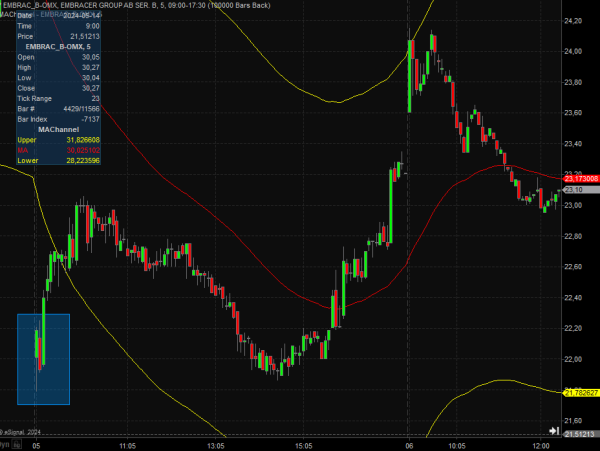Click the 24,20 price axis label
The height and width of the screenshot is (451, 600).
click(x=573, y=21)
